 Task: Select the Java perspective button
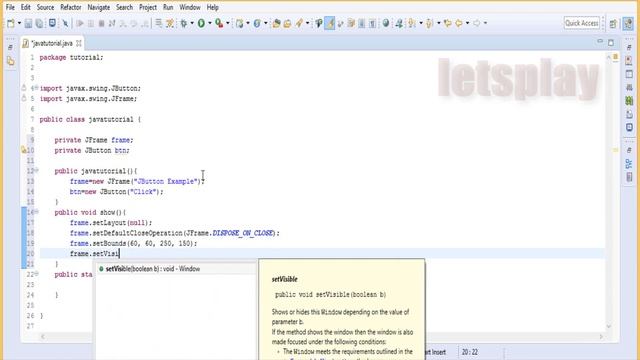click(629, 23)
